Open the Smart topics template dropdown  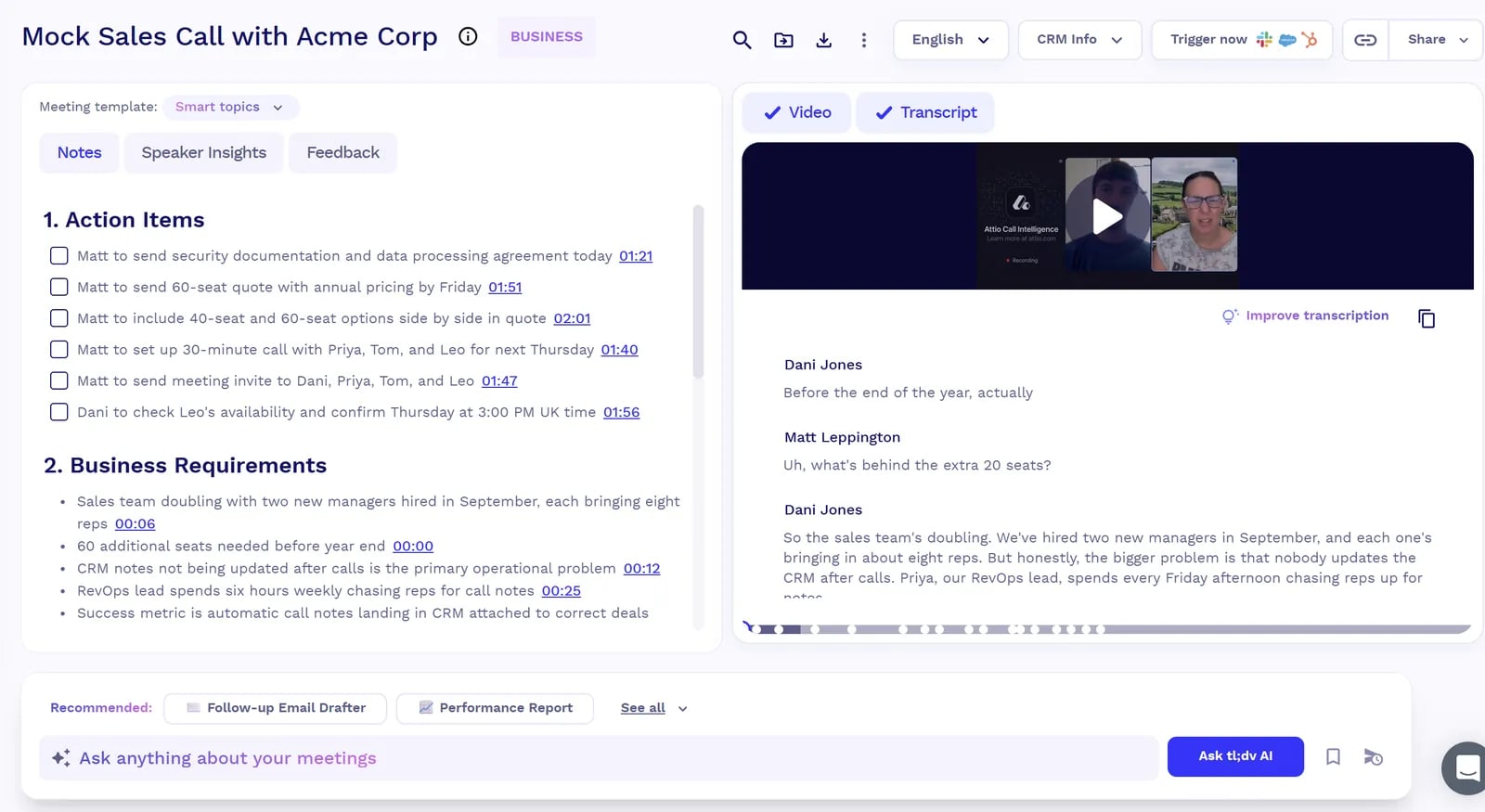pos(231,107)
